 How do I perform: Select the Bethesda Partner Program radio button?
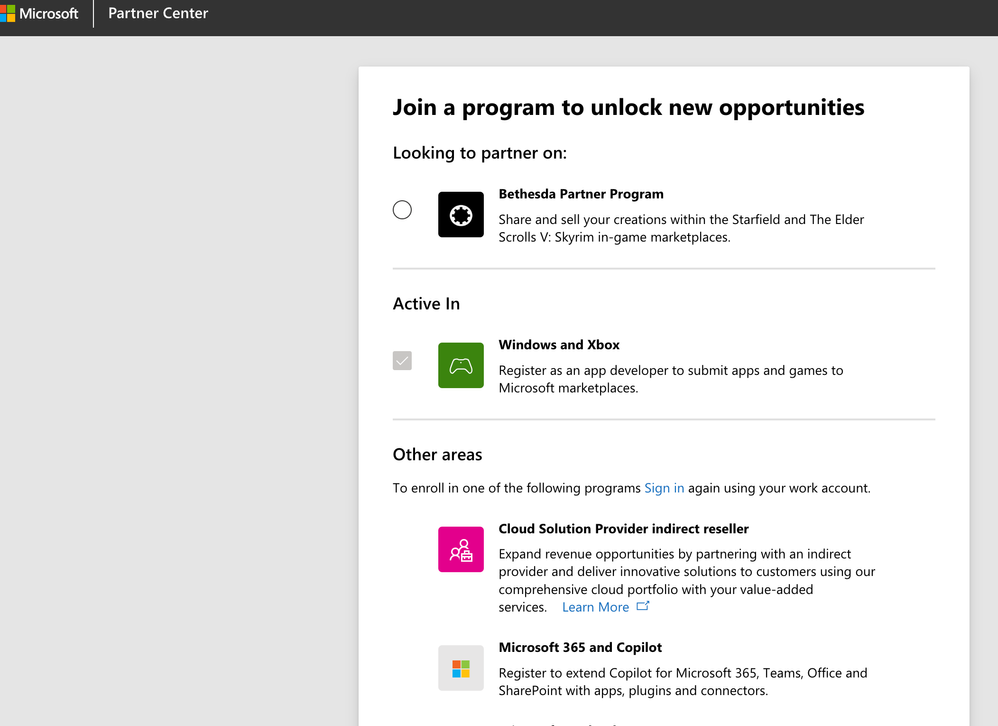pyautogui.click(x=402, y=210)
